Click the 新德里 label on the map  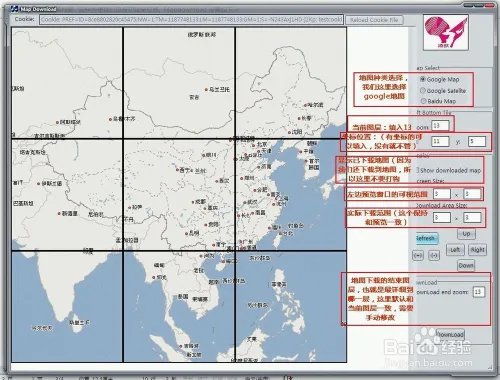(x=69, y=213)
